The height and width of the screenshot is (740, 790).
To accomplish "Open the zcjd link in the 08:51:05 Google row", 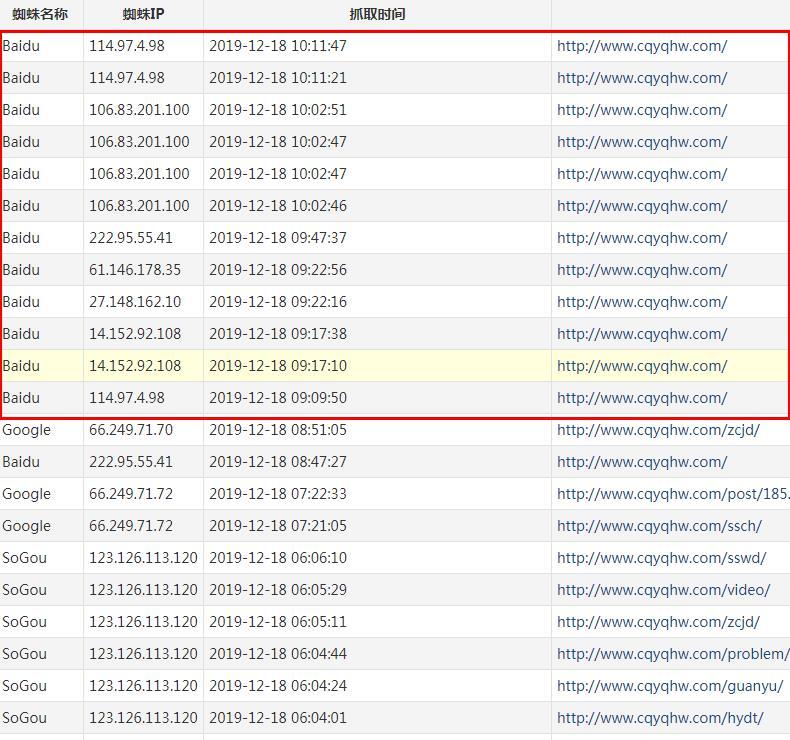I will click(x=658, y=430).
